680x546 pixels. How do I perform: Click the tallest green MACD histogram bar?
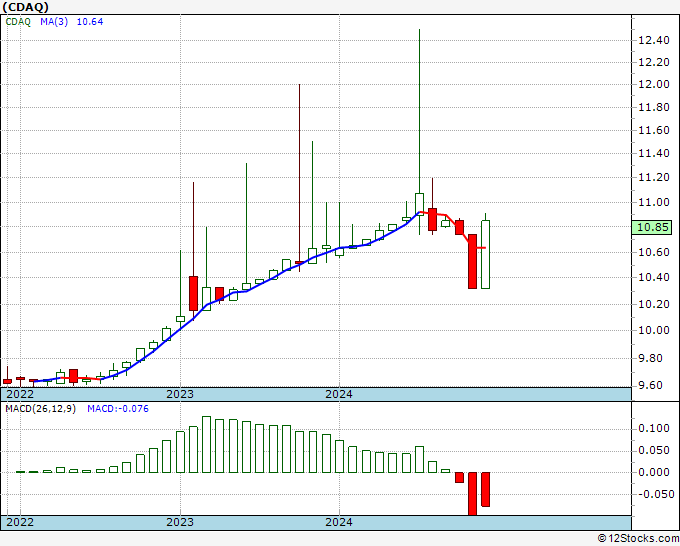[206, 445]
